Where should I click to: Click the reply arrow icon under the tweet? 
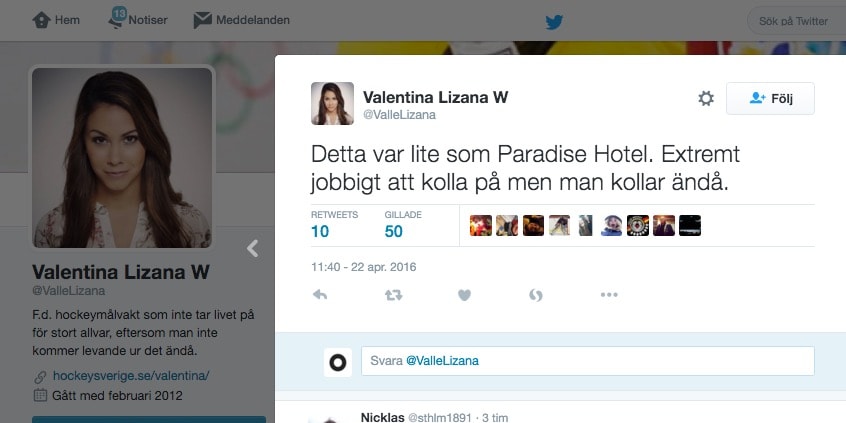320,295
